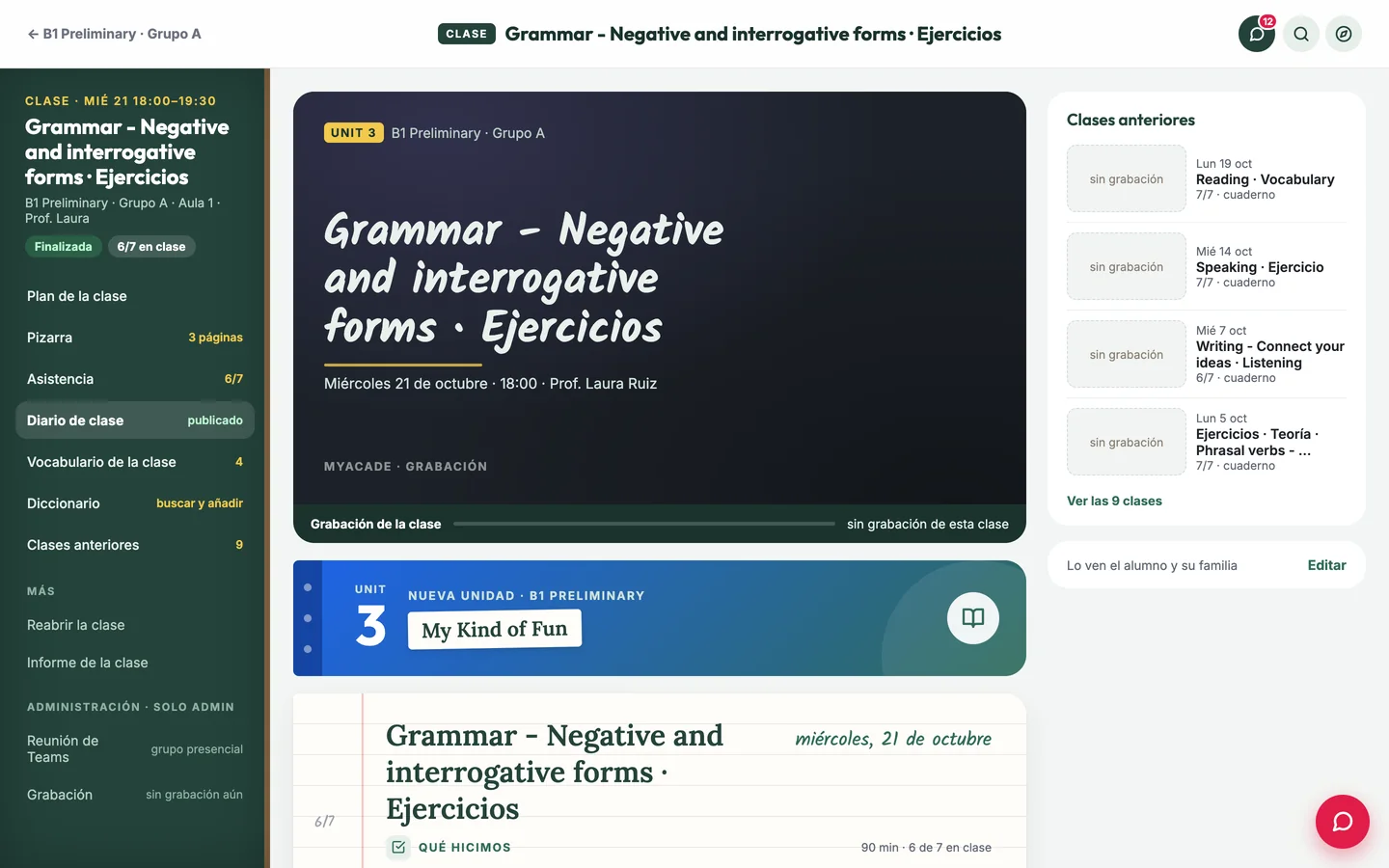
Task: Open the book icon in Unit 3 banner
Action: click(973, 618)
